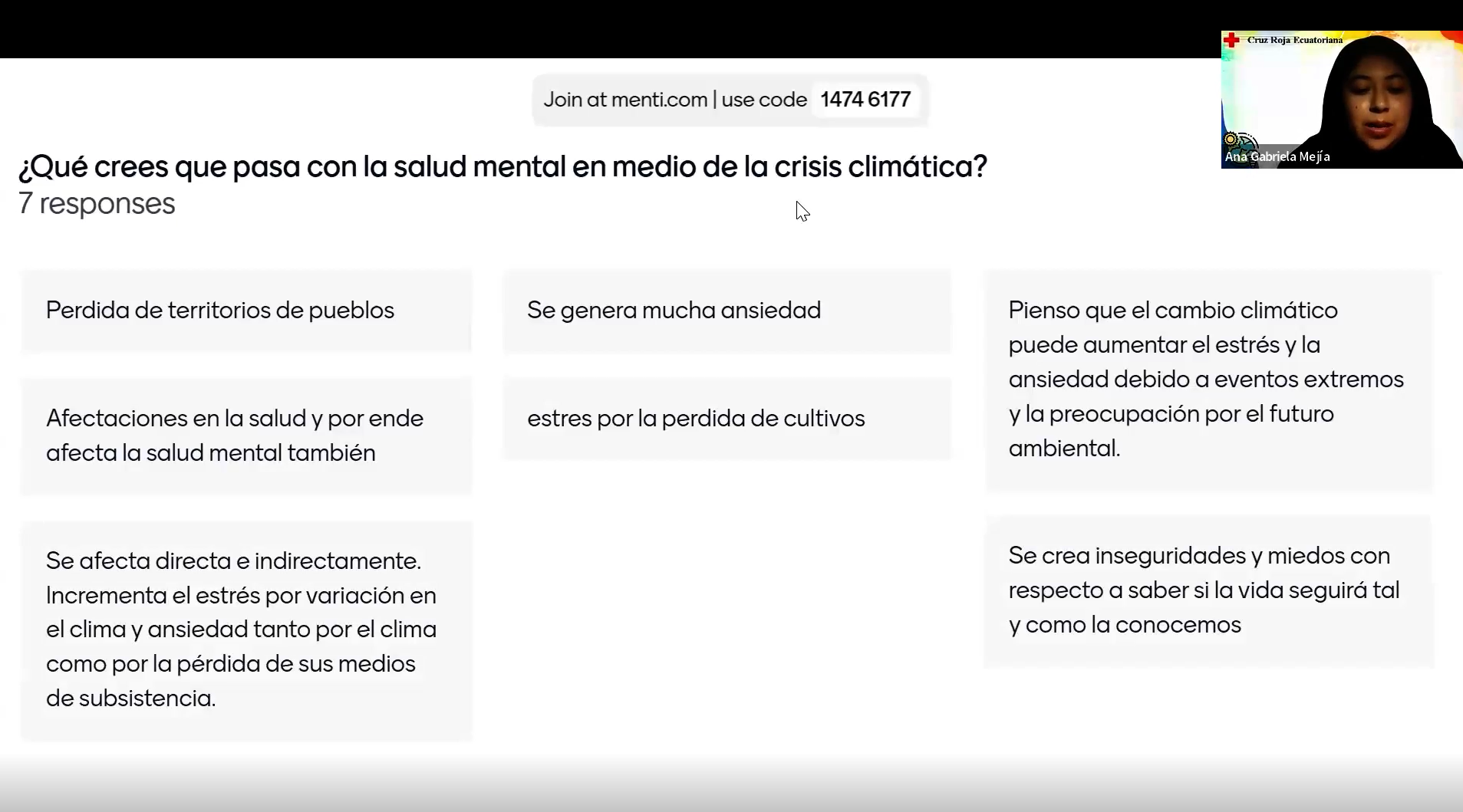The image size is (1463, 812).
Task: Click the 'Se crea inseguridades y miedos' card
Action: tap(1208, 590)
